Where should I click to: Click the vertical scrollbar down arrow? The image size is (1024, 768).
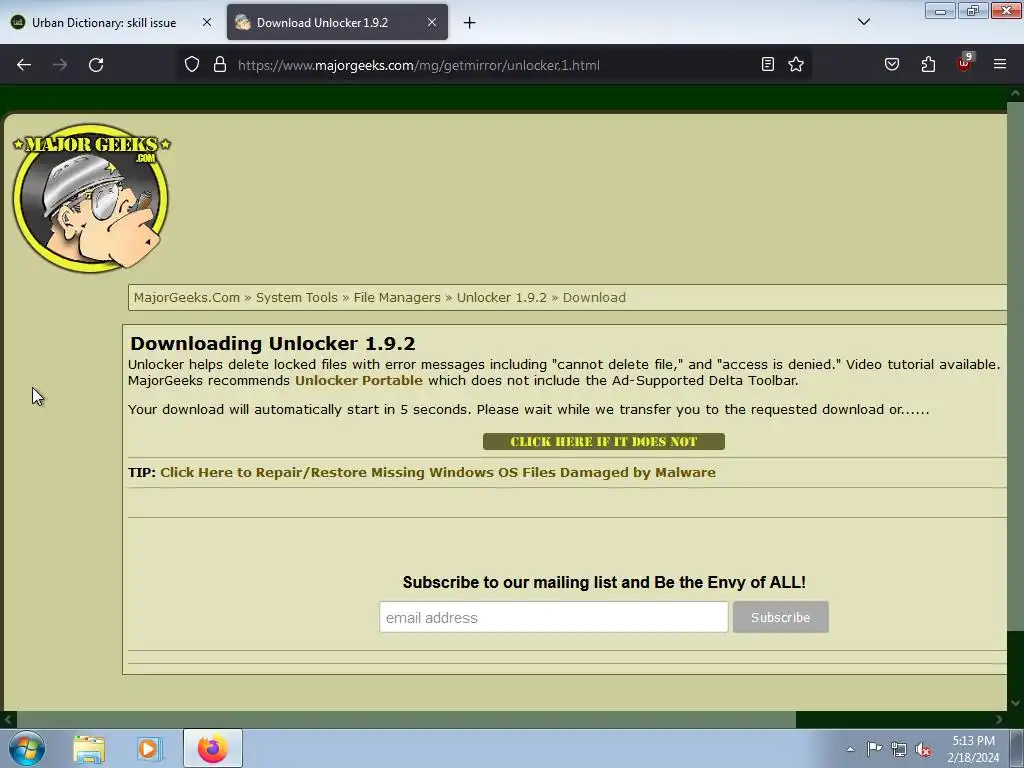pyautogui.click(x=1015, y=703)
